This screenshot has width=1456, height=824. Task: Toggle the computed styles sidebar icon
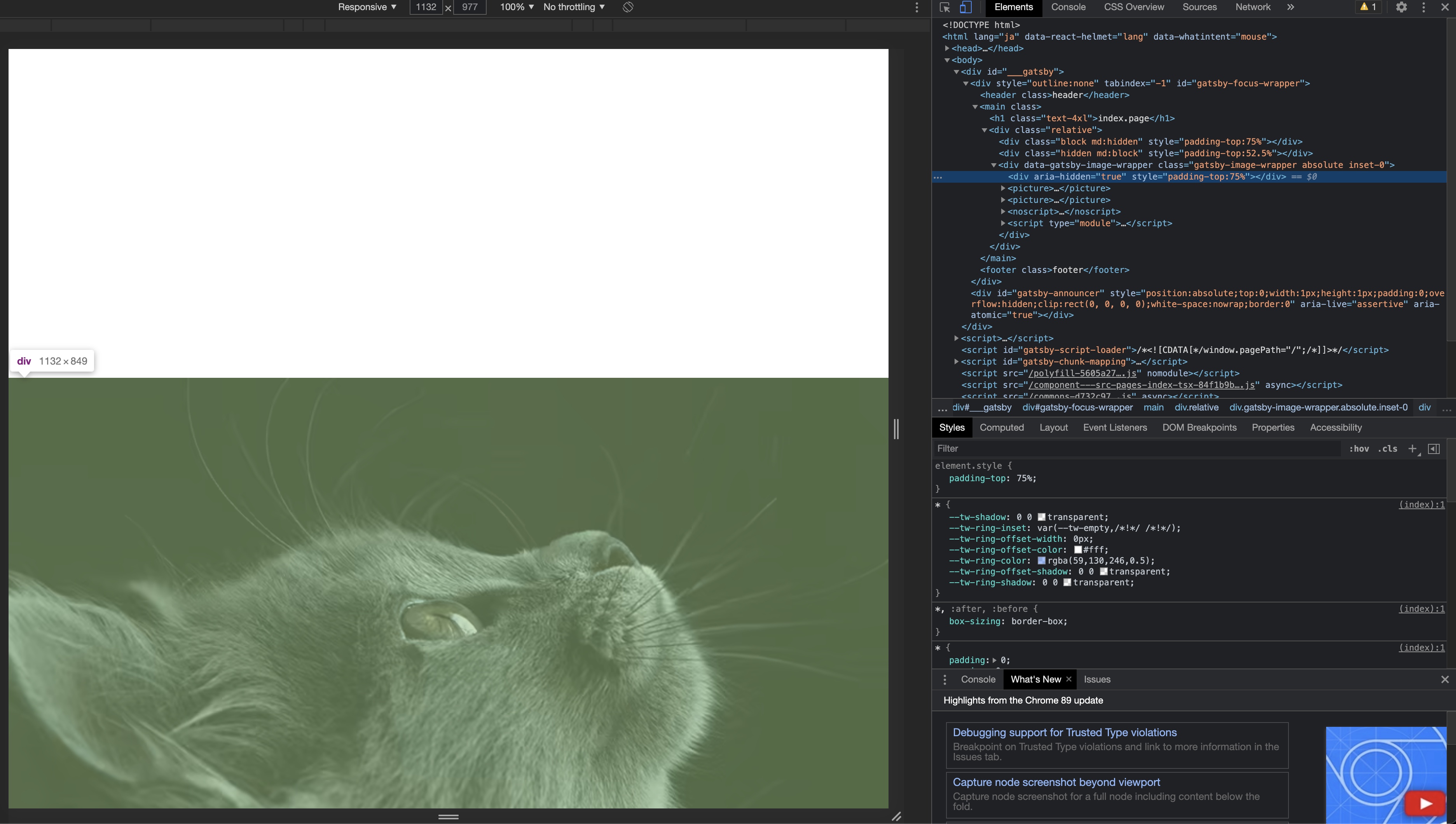[1433, 449]
